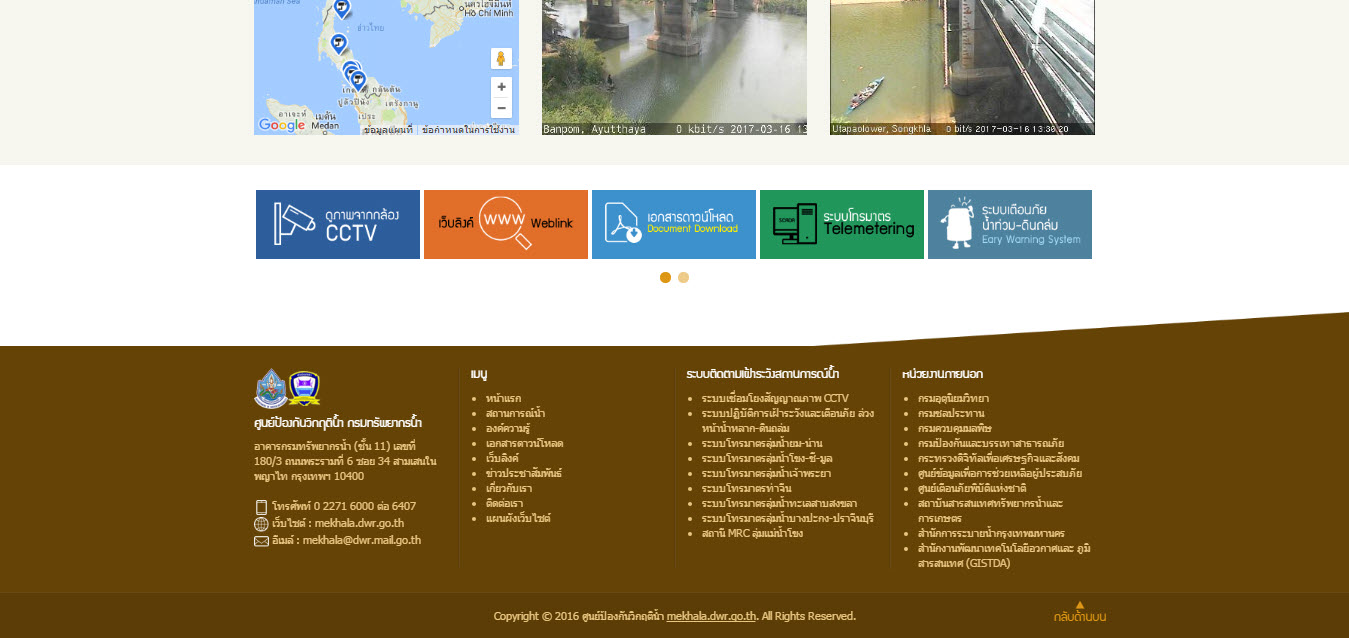This screenshot has width=1349, height=638.
Task: Select the second carousel pagination dot
Action: (684, 278)
